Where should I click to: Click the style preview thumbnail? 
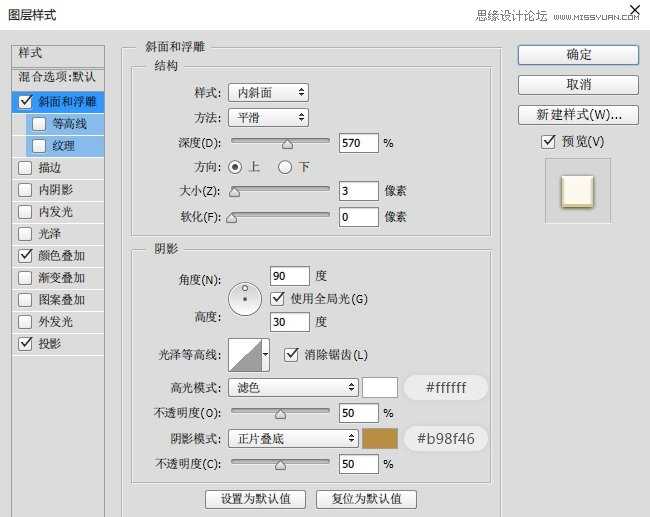(578, 190)
